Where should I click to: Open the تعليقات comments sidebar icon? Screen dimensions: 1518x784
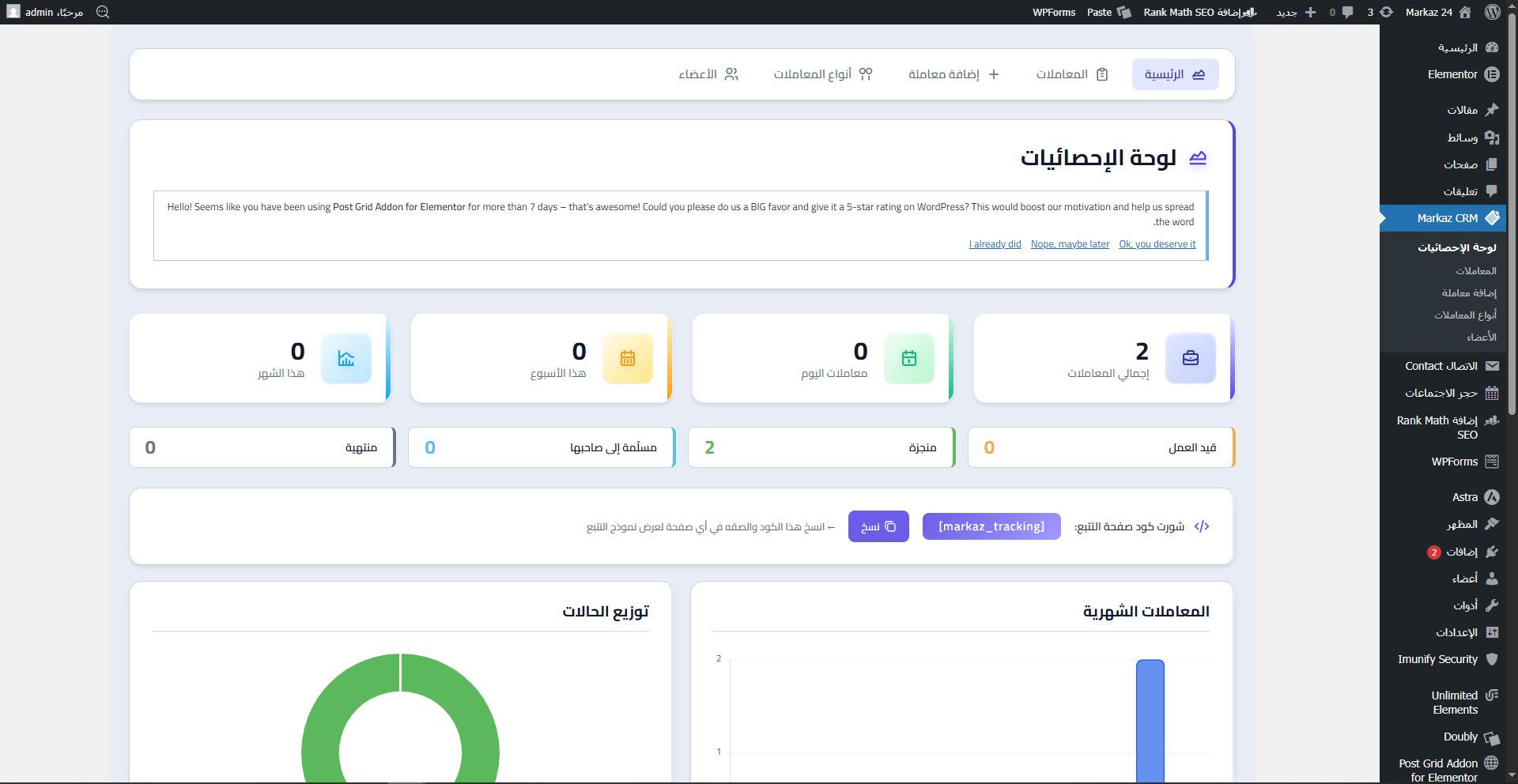pyautogui.click(x=1492, y=191)
